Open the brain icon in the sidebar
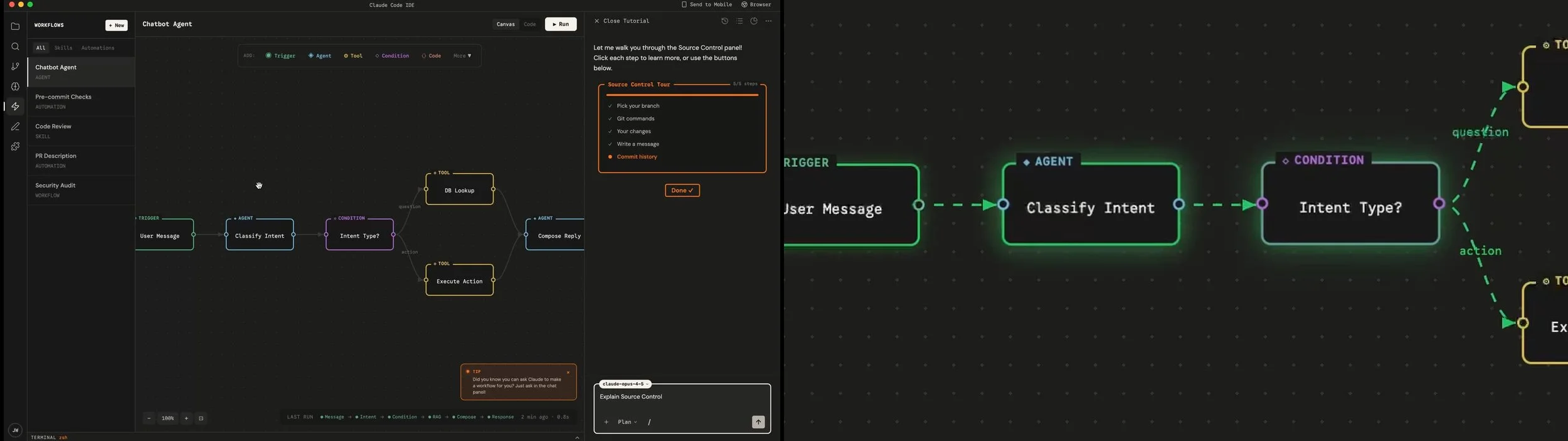Viewport: 1568px width, 441px height. [15, 87]
